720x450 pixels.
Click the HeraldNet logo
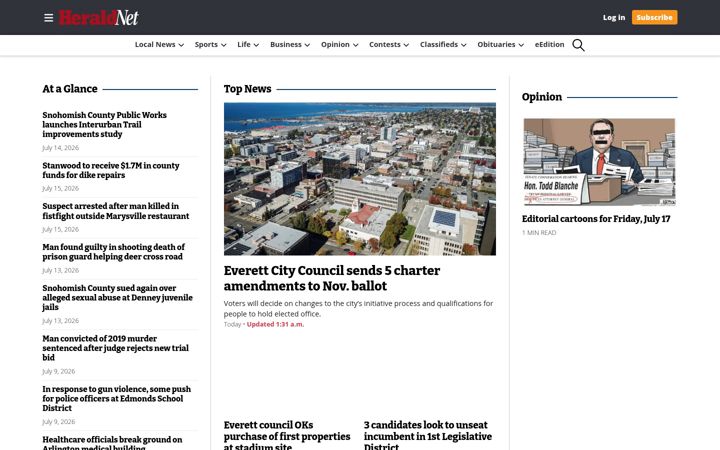click(x=99, y=18)
